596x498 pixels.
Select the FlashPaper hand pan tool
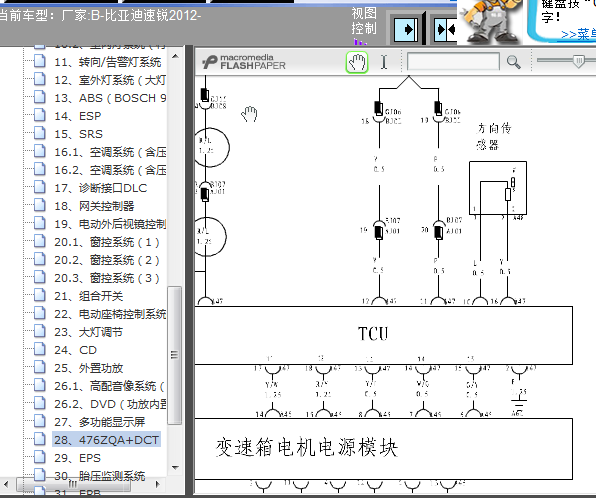pos(357,62)
